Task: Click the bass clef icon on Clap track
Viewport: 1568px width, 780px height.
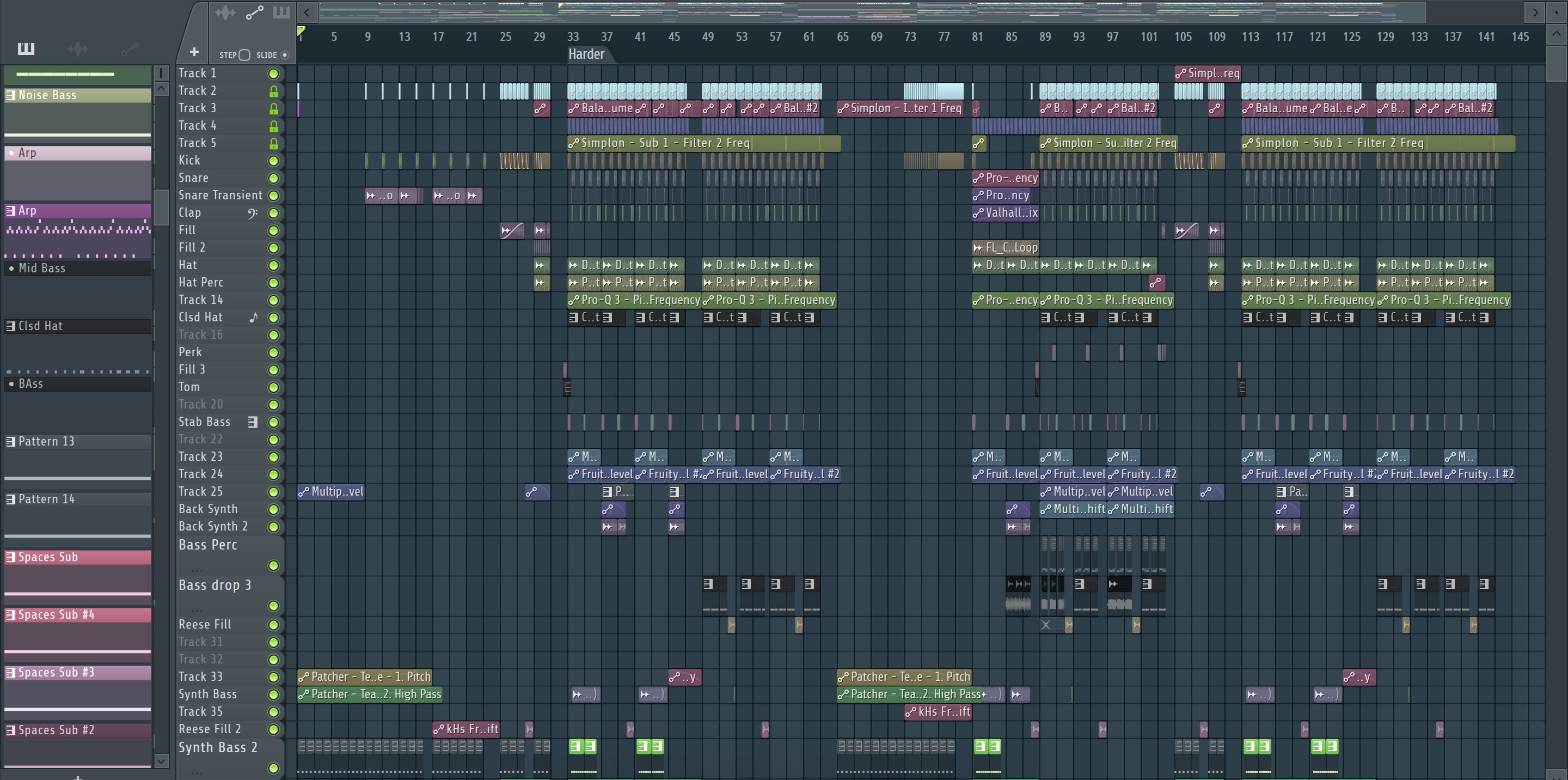Action: click(253, 213)
